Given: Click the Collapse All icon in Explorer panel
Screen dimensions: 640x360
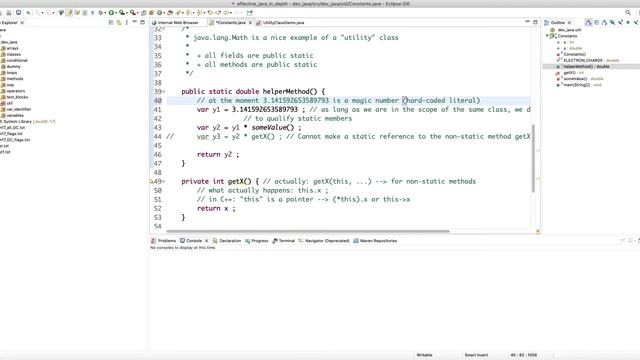Looking at the screenshot, I should click(x=111, y=22).
